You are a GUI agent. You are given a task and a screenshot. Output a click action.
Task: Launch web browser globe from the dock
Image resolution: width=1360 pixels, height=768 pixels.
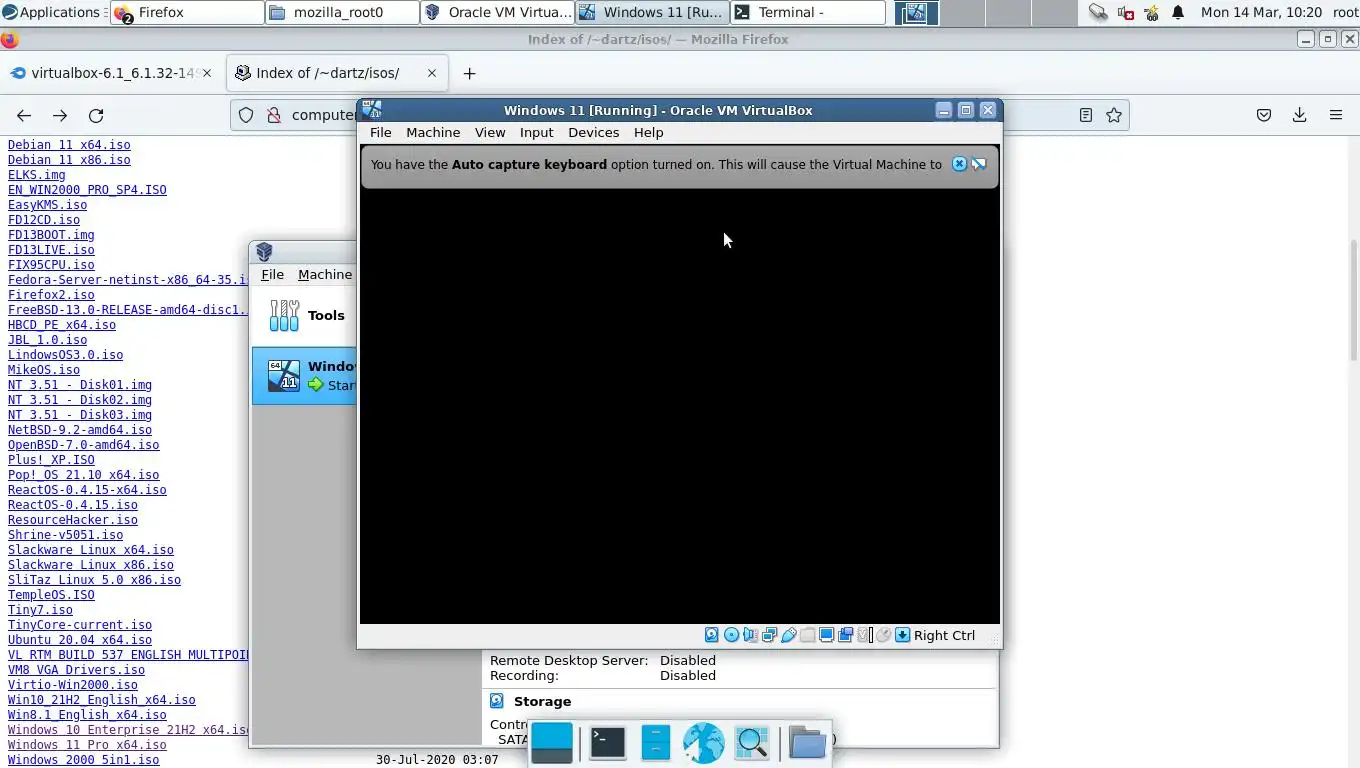click(703, 743)
